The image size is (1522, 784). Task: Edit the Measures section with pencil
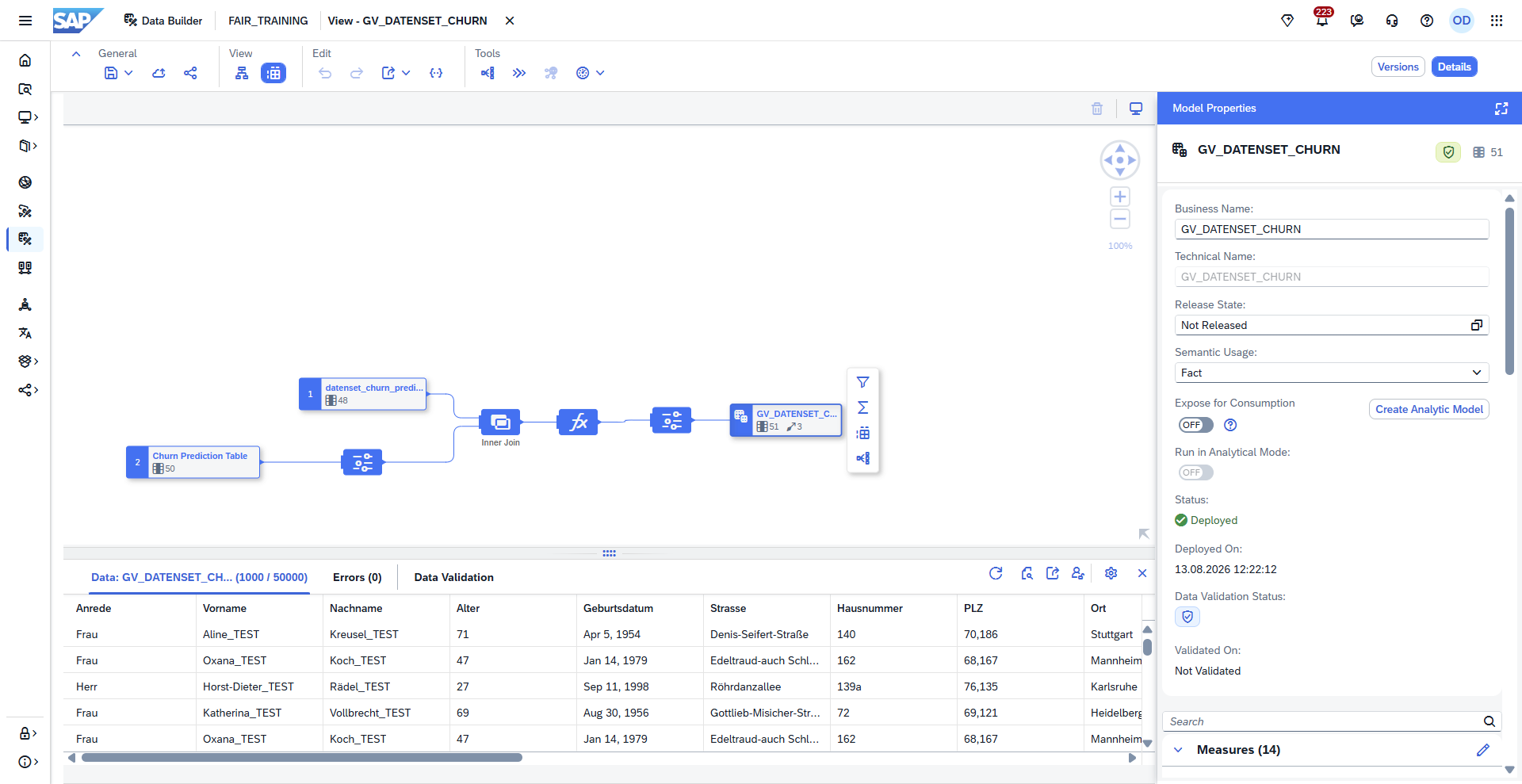1483,750
